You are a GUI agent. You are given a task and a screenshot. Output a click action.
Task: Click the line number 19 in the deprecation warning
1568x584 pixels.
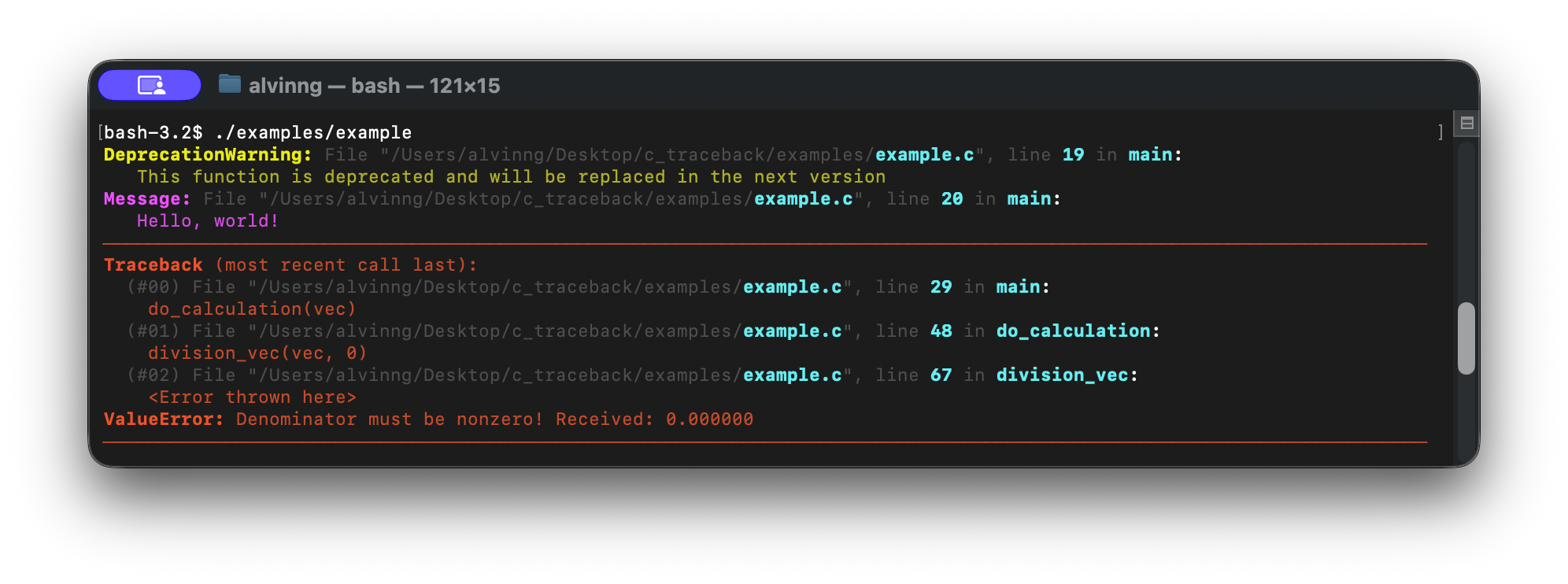(1073, 154)
